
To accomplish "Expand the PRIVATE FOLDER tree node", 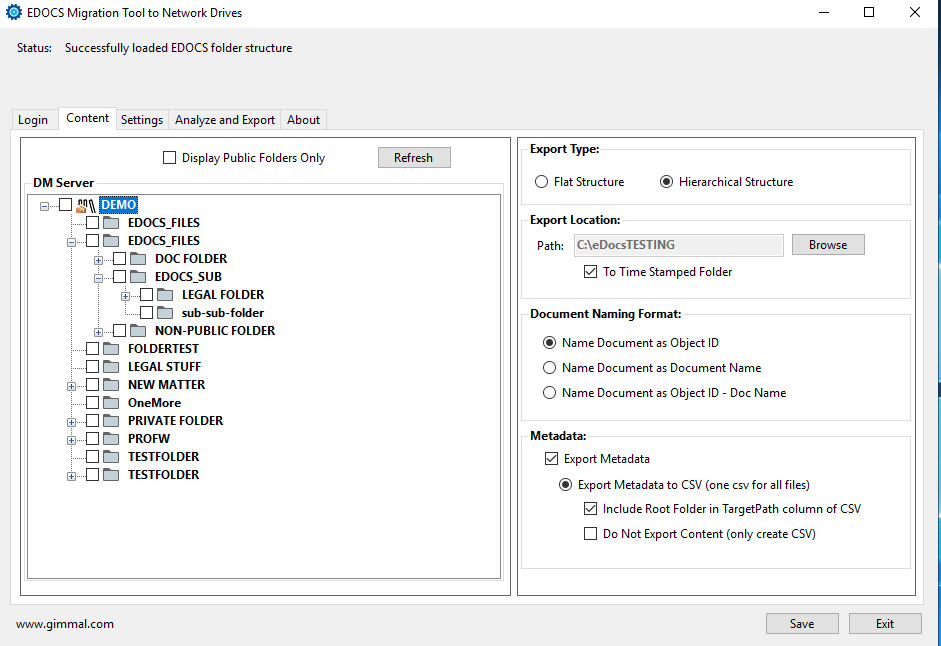I will [72, 421].
